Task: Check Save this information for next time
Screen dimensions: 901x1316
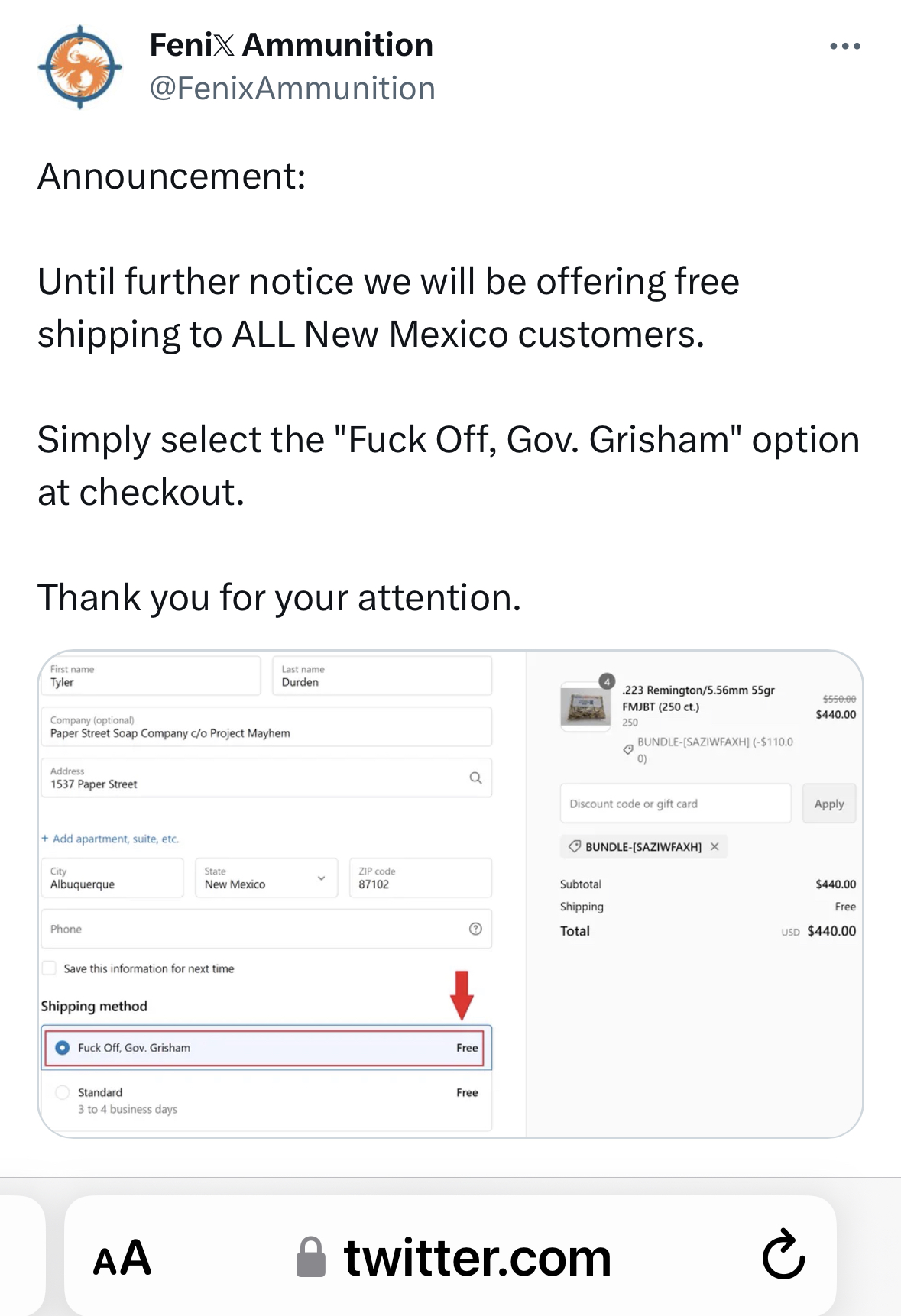Action: click(x=50, y=968)
